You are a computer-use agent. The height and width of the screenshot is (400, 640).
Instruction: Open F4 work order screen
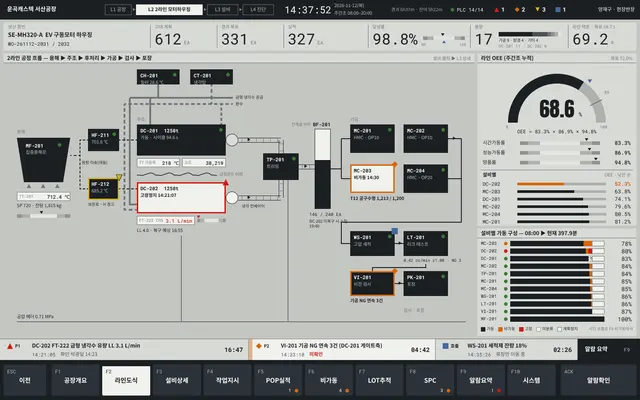click(227, 380)
